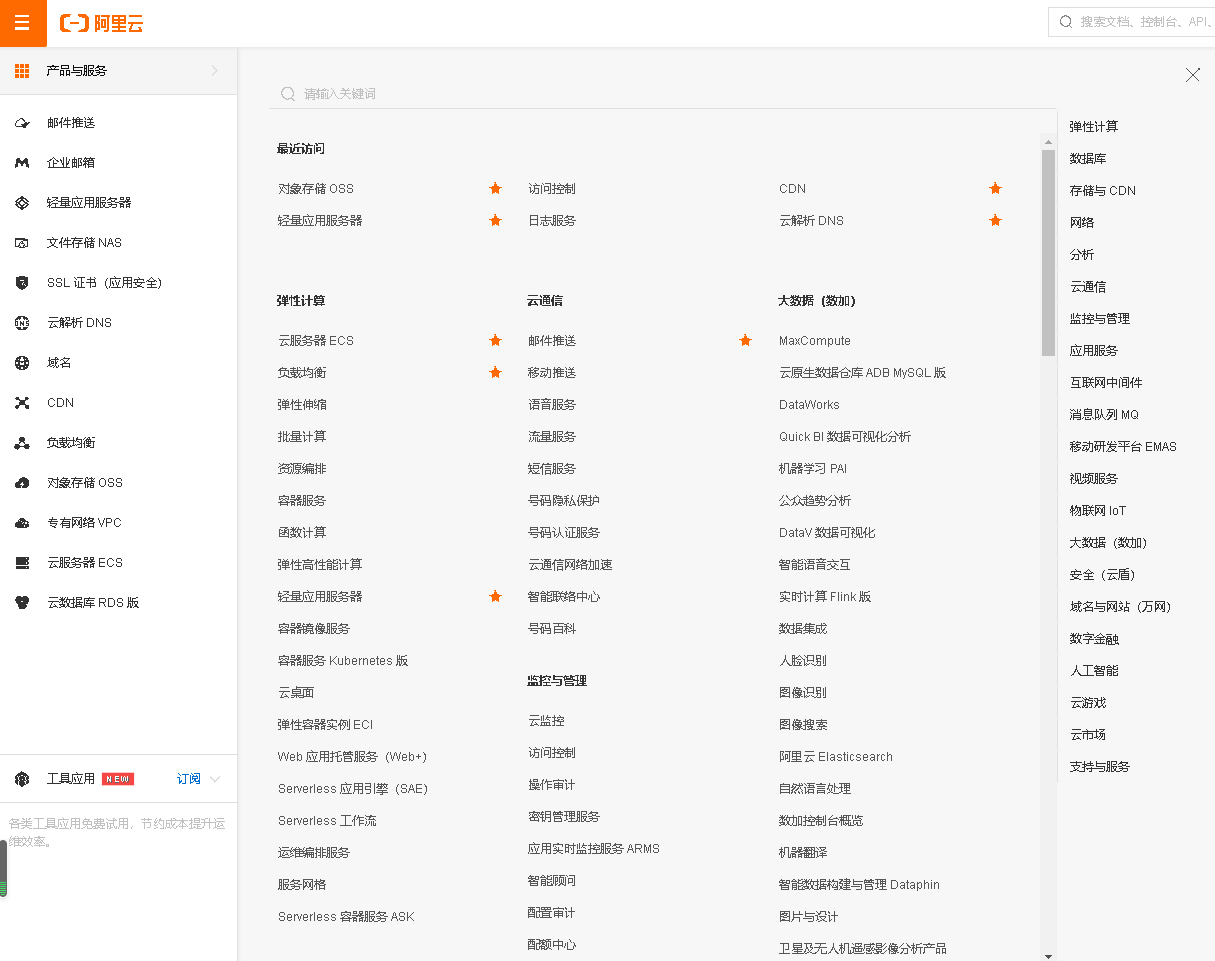Open 号码隐私保护 link
This screenshot has width=1215, height=961.
[x=564, y=501]
